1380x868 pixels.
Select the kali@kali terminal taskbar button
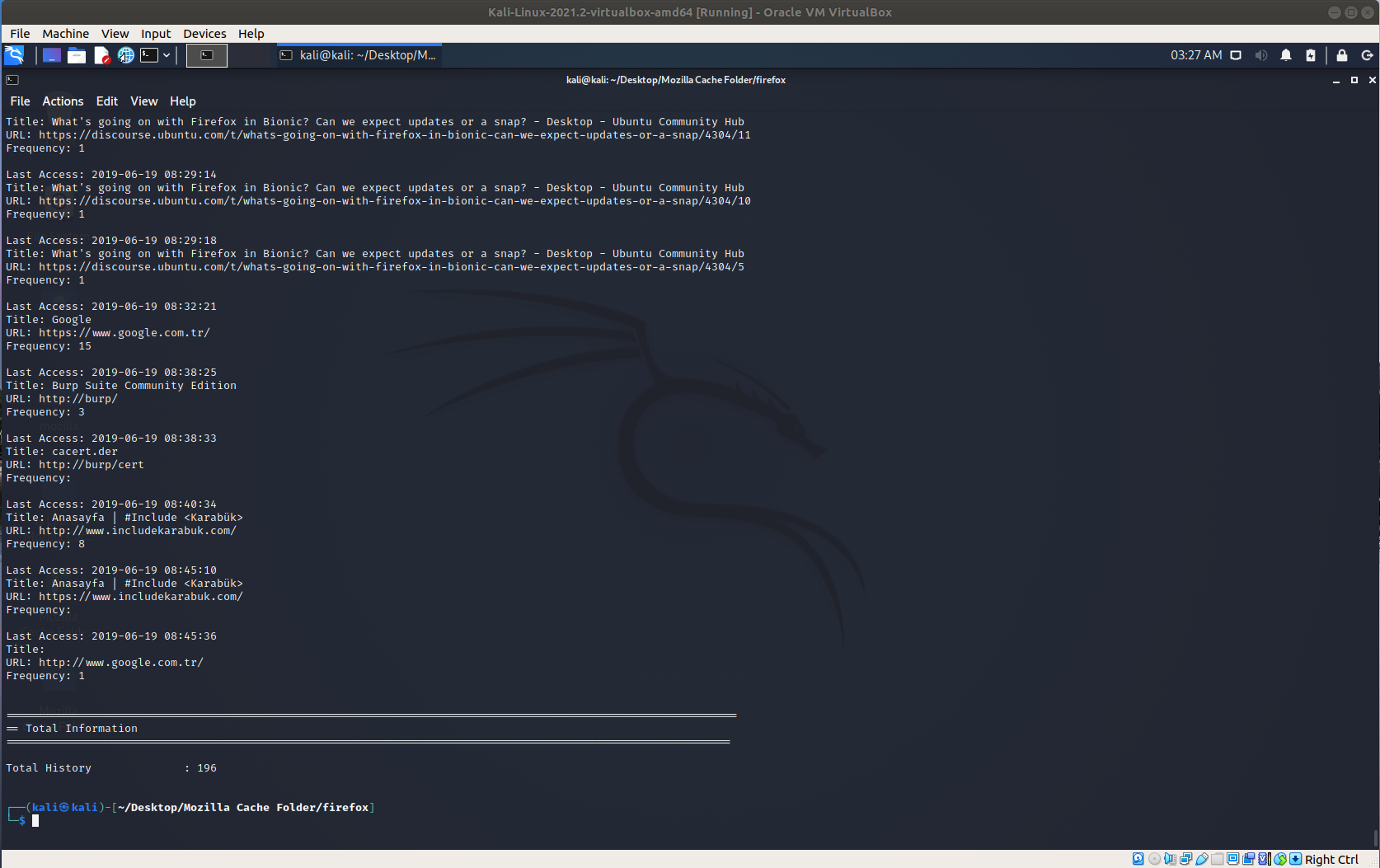tap(358, 55)
